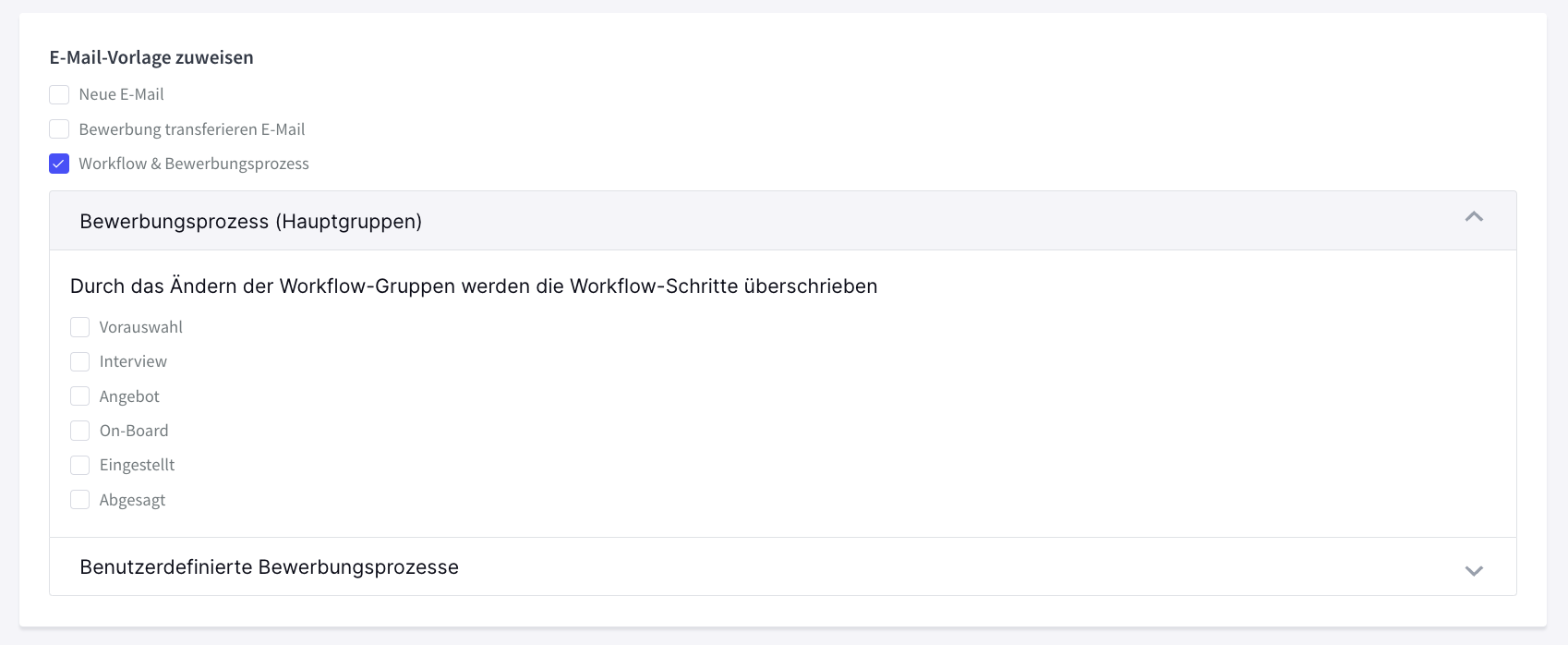Click the Abgesagt label text

click(132, 500)
